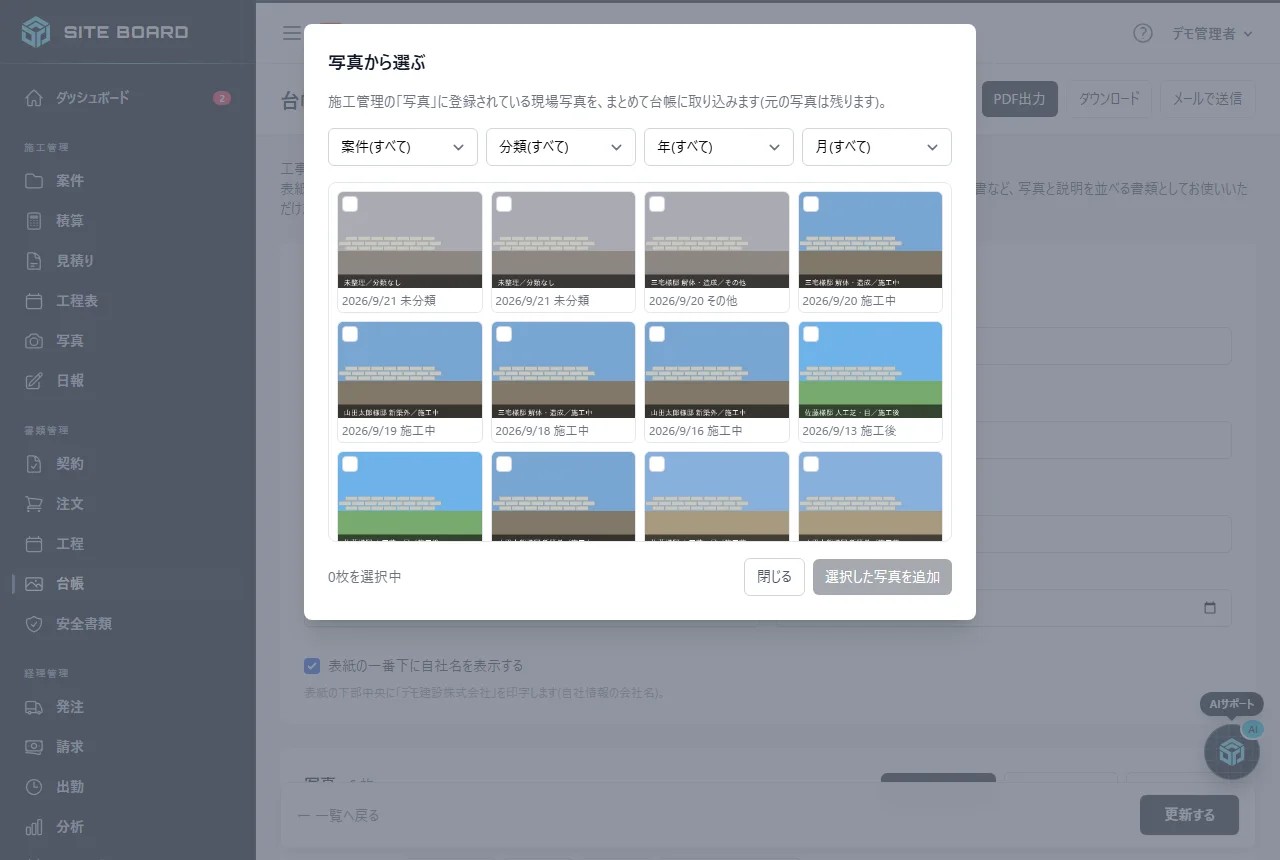This screenshot has height=860, width=1280.
Task: Check the 2026/9/20 施工中 photo checkbox
Action: click(x=811, y=204)
